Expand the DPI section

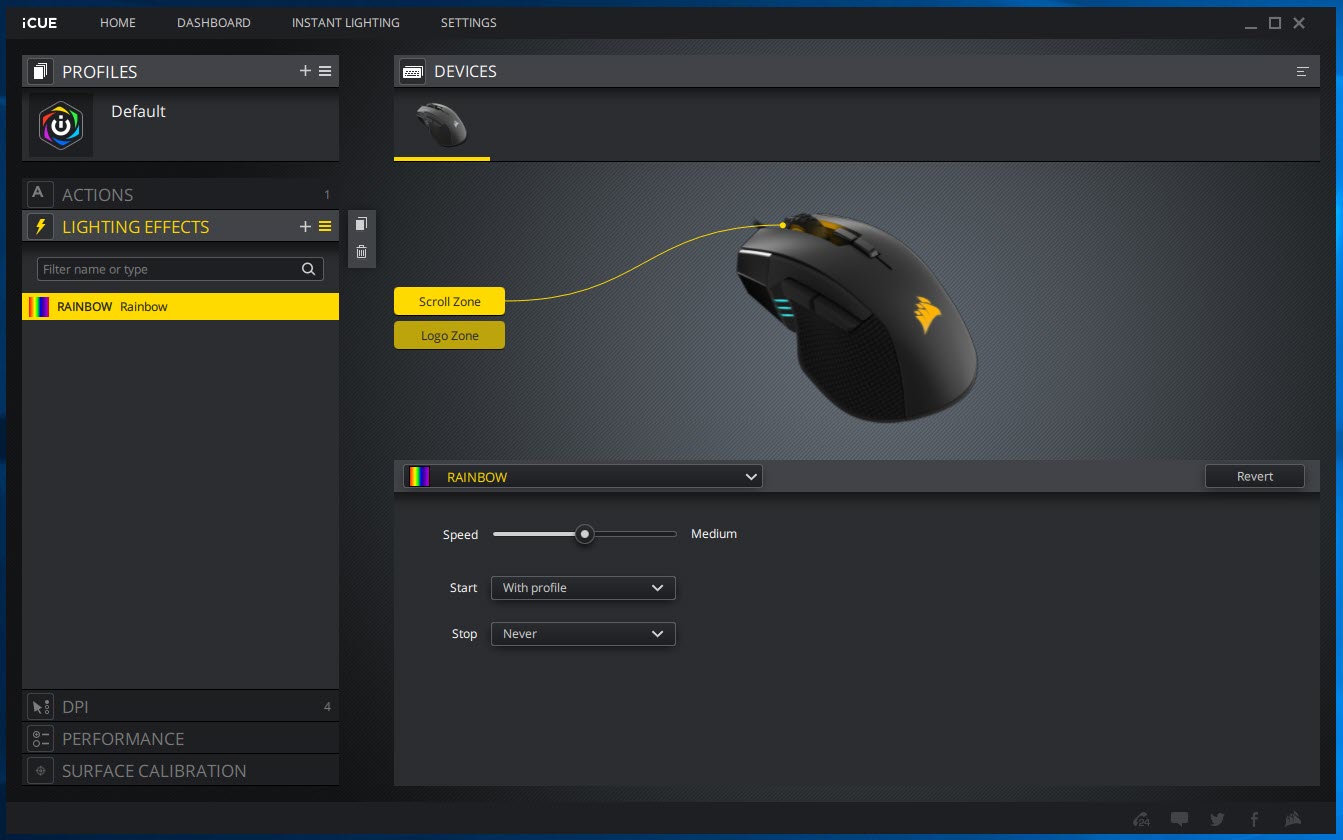pyautogui.click(x=180, y=706)
